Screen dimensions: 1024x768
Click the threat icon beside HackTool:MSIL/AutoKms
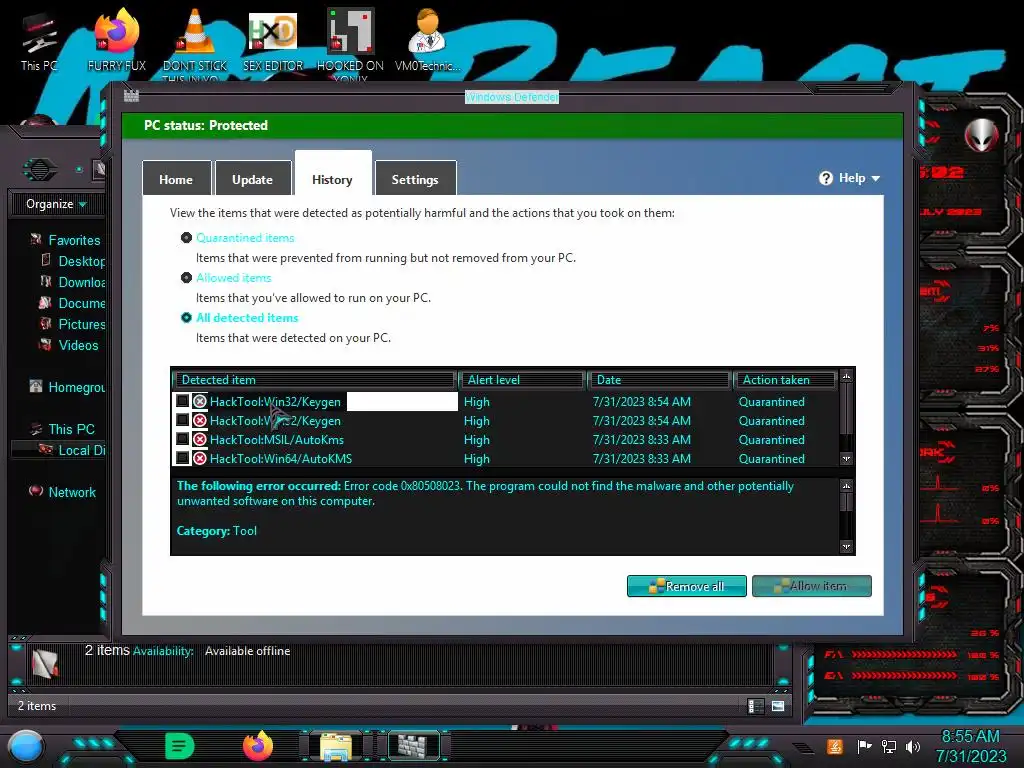coord(200,440)
